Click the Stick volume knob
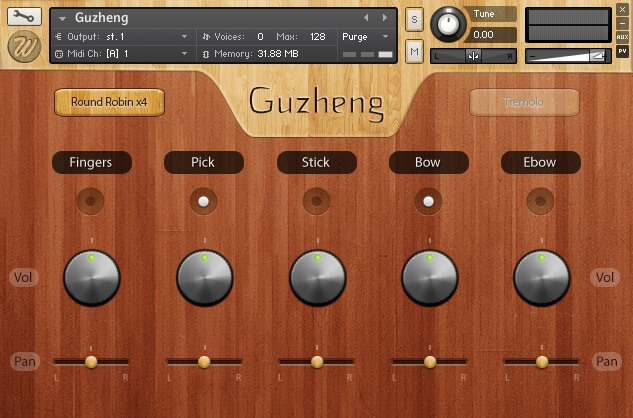Image resolution: width=633 pixels, height=418 pixels. click(318, 278)
